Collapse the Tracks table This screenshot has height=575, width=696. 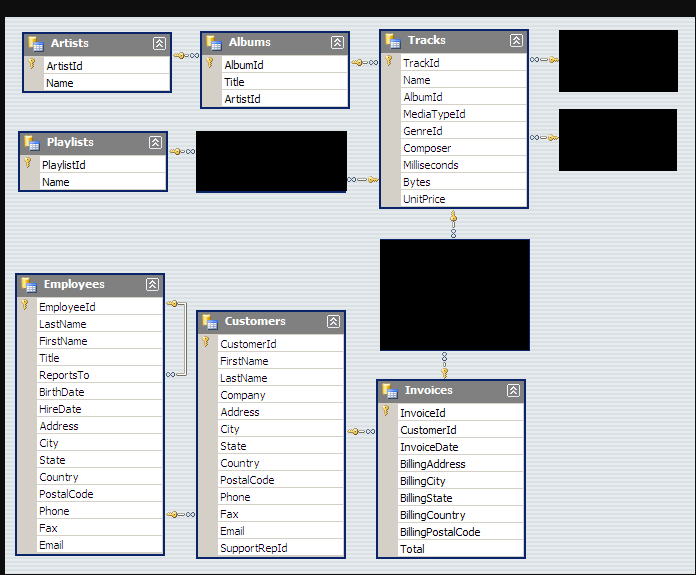click(x=516, y=41)
